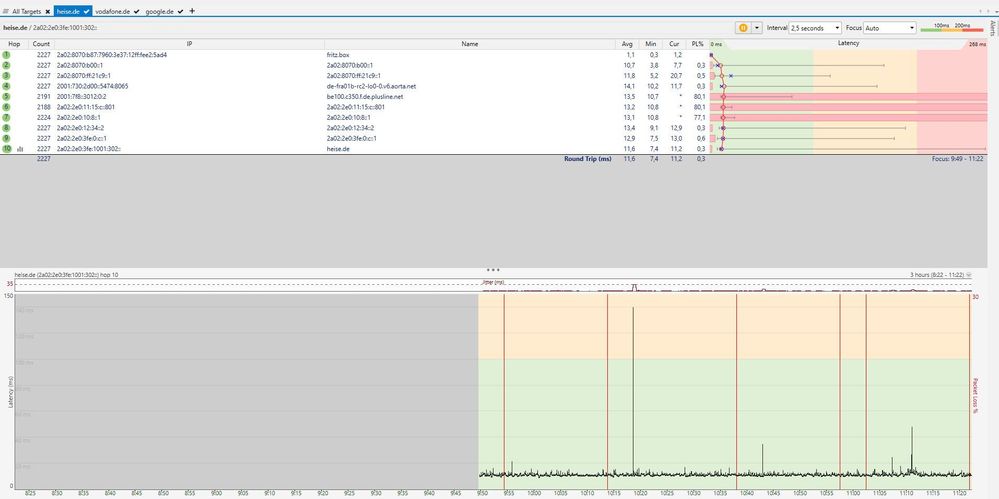Click the Round Trip (ms) summary label
This screenshot has height=499, width=999.
coord(587,159)
